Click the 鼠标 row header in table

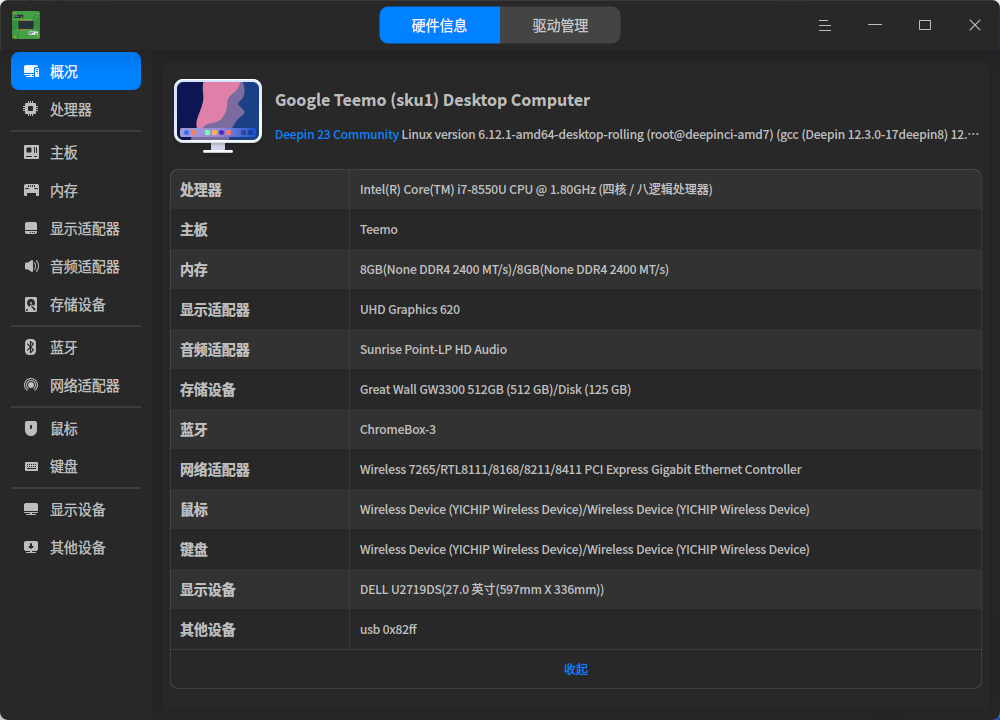click(194, 510)
